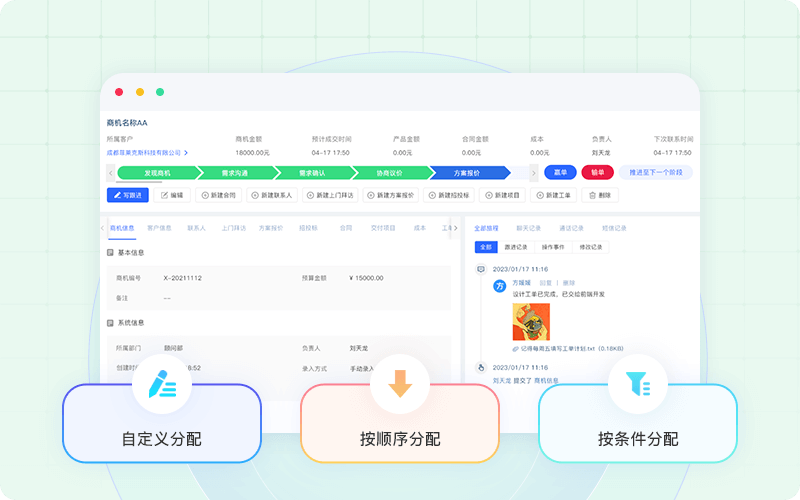Screen dimensions: 800x500
Task: Click the 方 user avatar in the timeline
Action: click(x=500, y=285)
